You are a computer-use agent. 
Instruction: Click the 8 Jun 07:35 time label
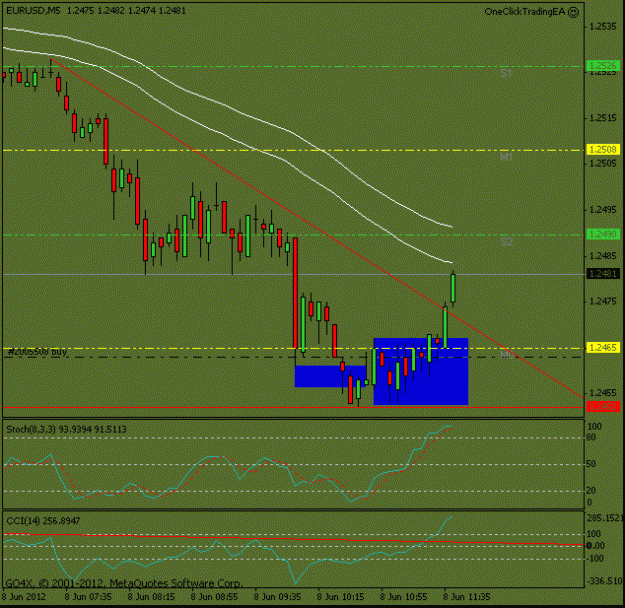click(x=88, y=597)
